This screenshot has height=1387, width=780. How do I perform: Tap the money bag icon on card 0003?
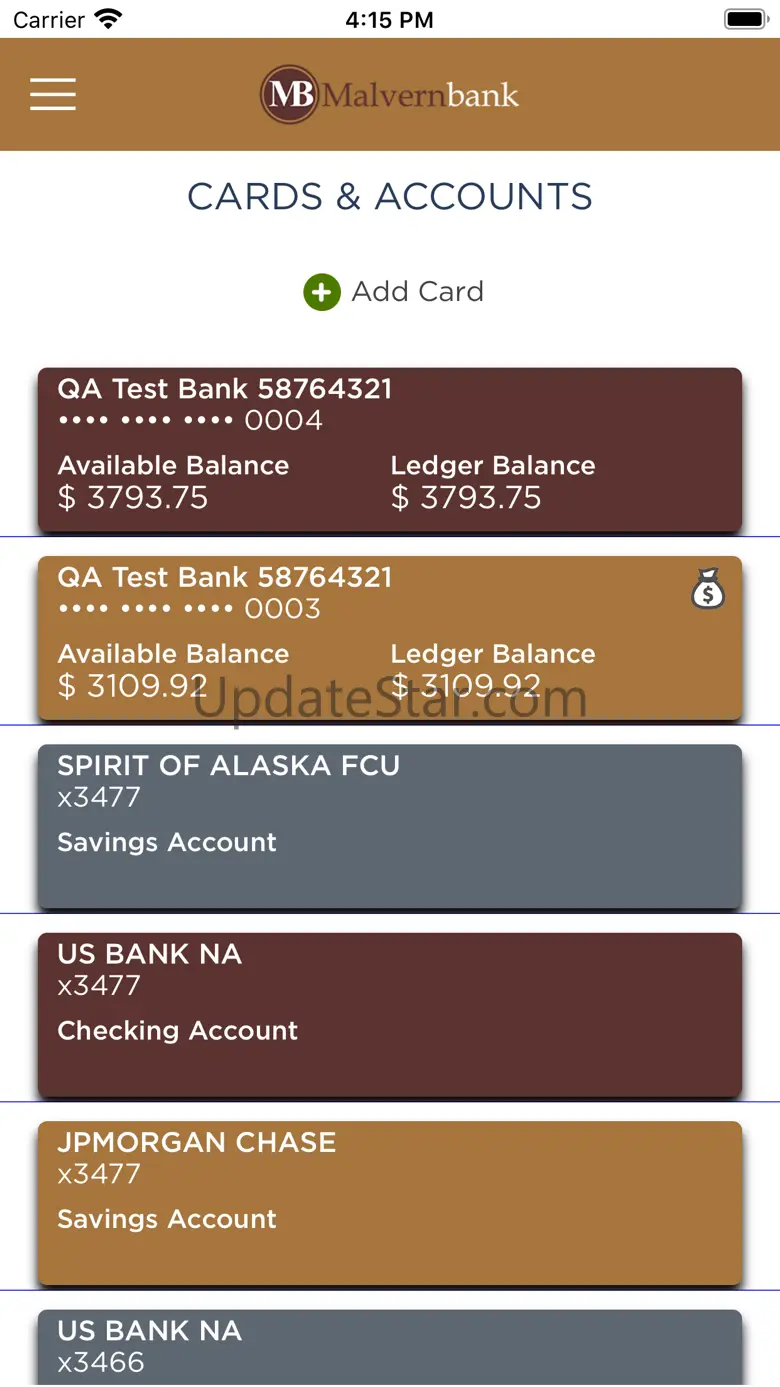(x=707, y=588)
